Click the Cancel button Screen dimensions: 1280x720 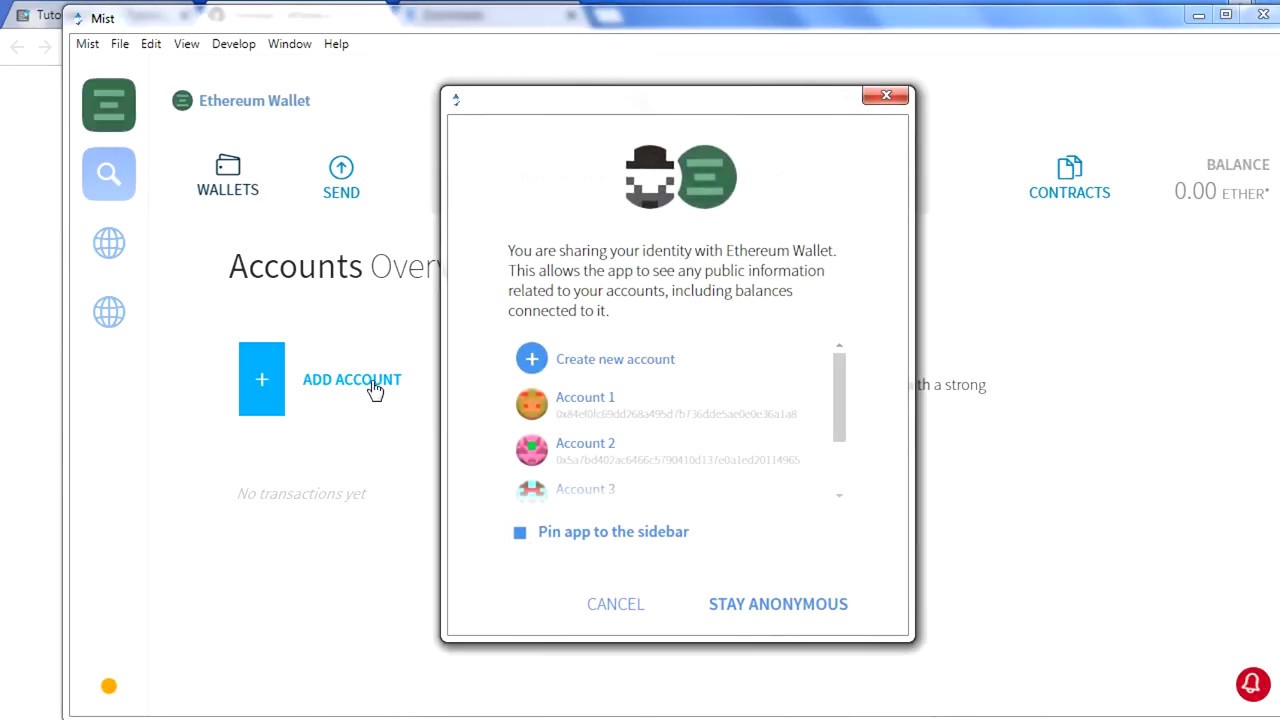tap(616, 604)
